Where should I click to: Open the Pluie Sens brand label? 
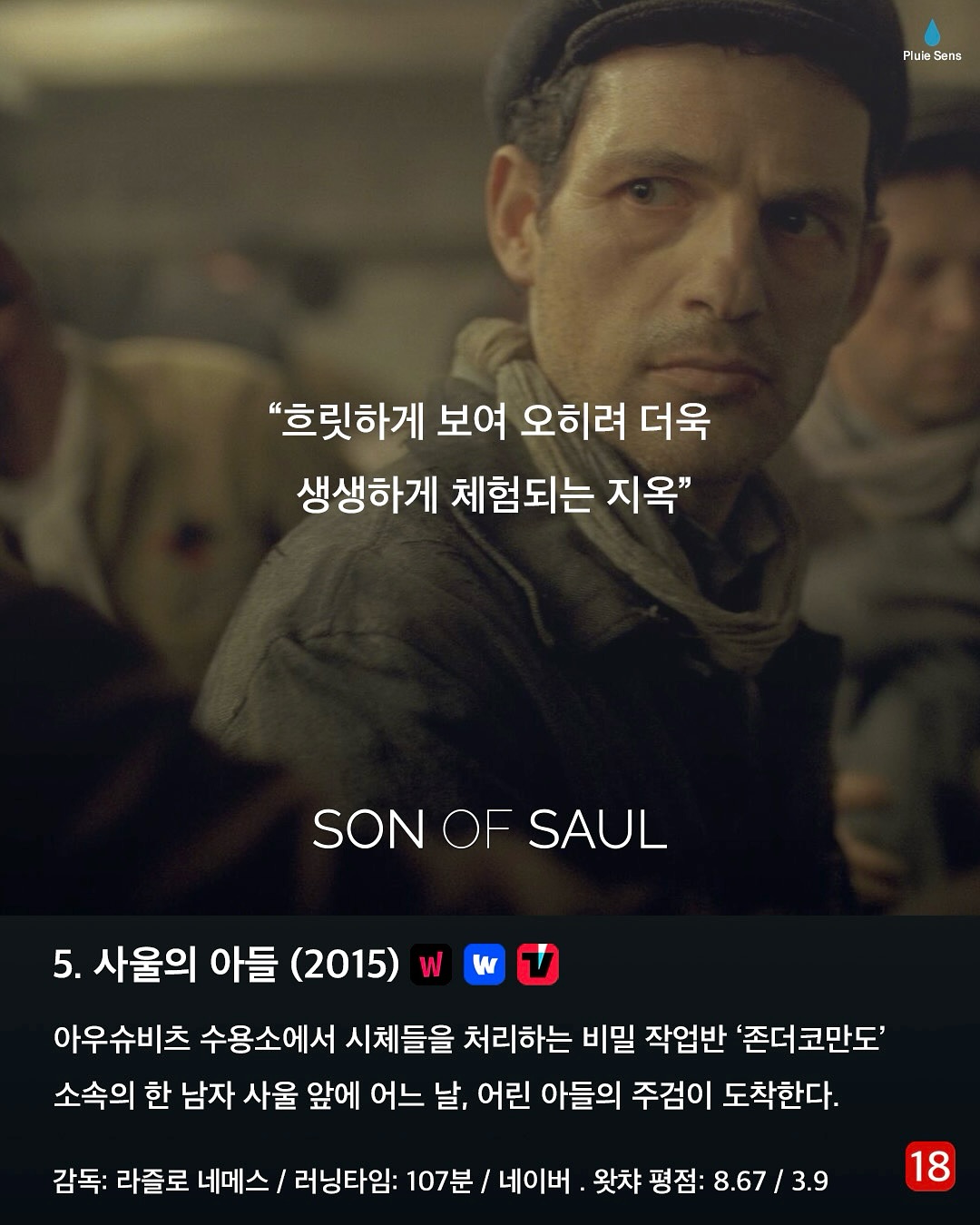932,56
